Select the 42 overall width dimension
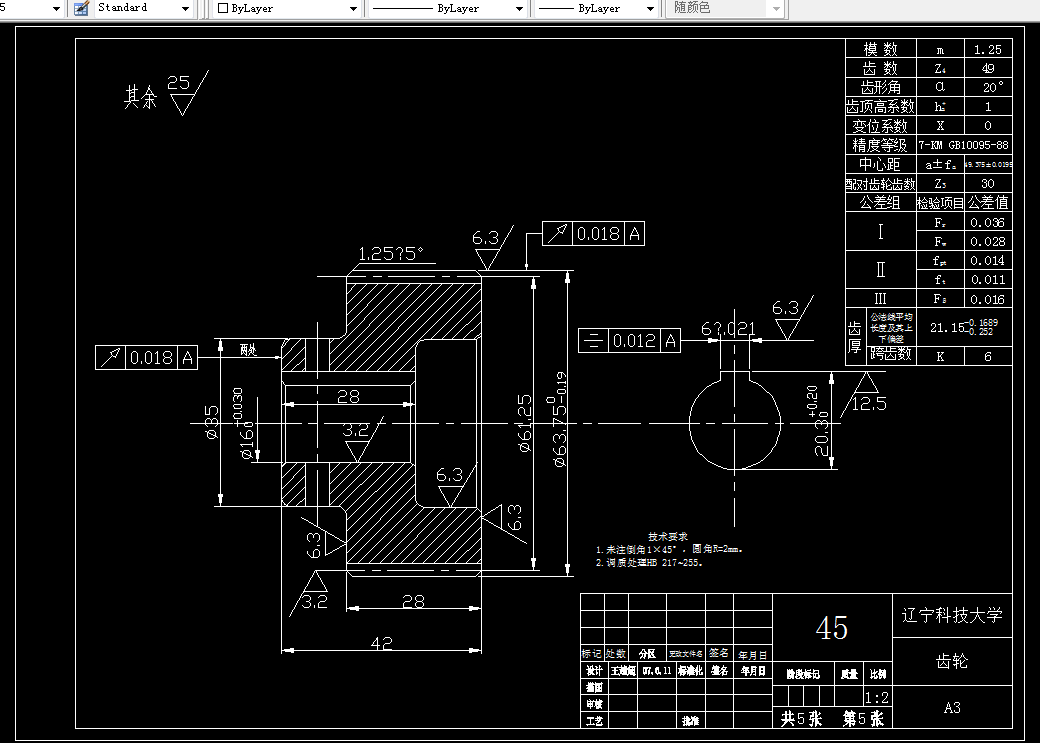 [381, 643]
